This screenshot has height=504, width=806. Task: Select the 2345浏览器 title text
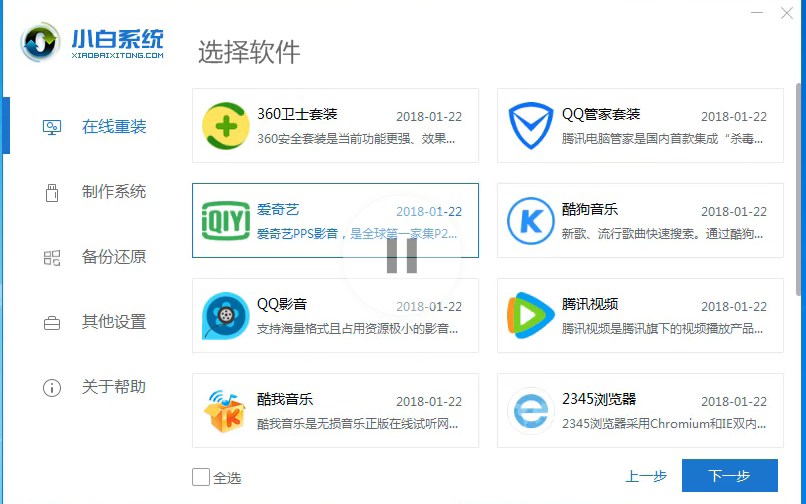pyautogui.click(x=599, y=399)
